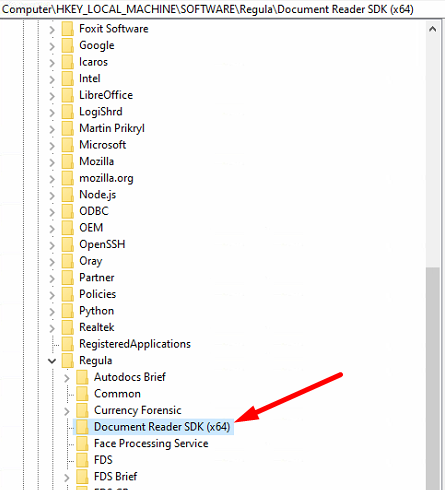Expand the FDS Brief subkey

(67, 478)
